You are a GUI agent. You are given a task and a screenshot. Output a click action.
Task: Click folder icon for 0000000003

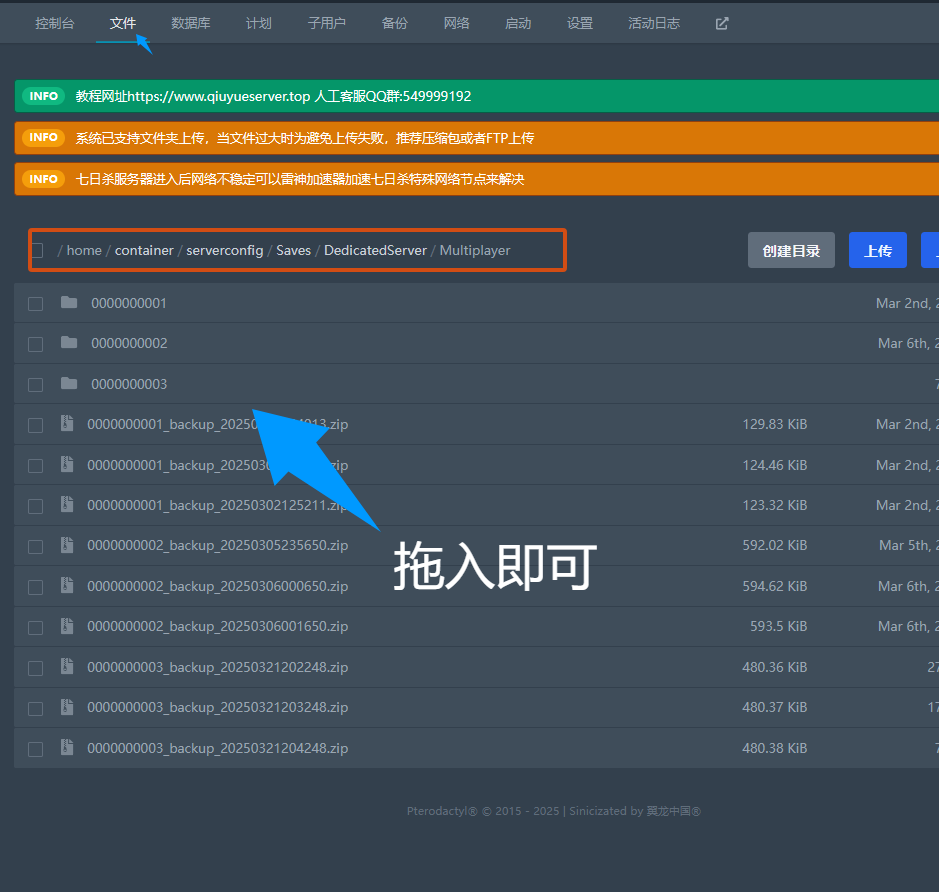point(69,384)
